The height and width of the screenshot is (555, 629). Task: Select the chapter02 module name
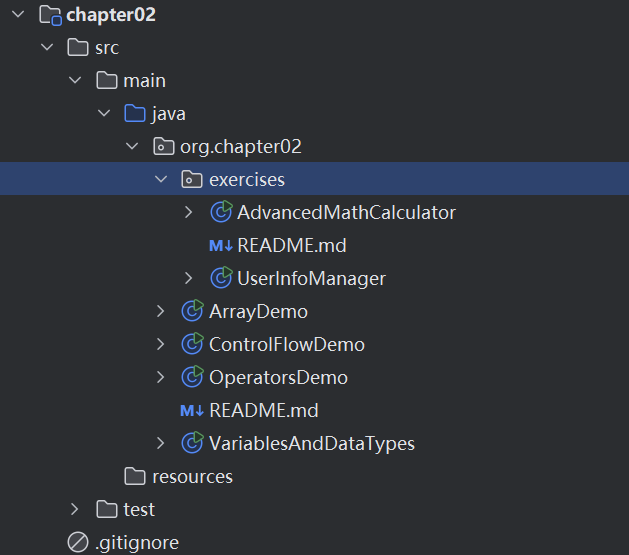111,15
